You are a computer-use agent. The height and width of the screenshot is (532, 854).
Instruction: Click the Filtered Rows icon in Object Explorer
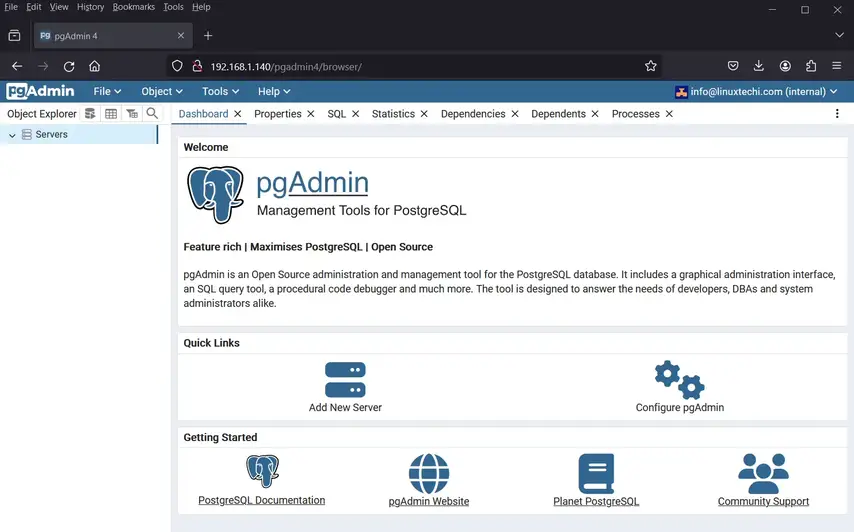(x=132, y=114)
